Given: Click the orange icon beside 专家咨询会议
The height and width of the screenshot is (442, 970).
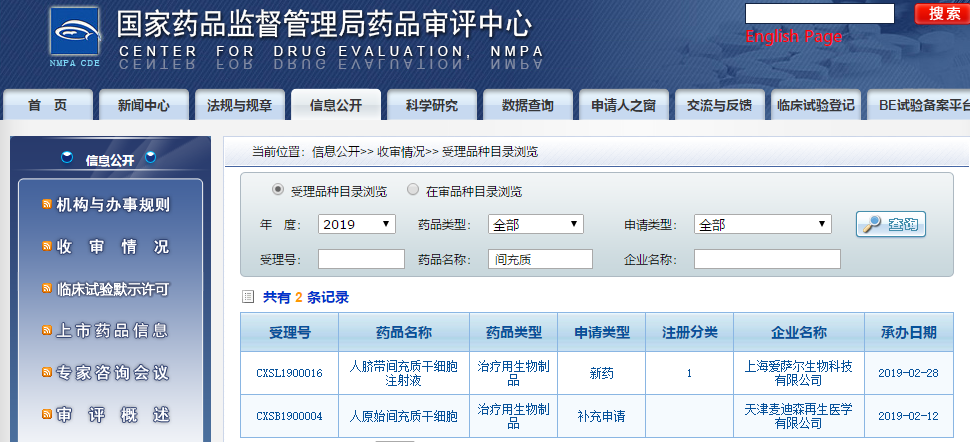Looking at the screenshot, I should [46, 373].
